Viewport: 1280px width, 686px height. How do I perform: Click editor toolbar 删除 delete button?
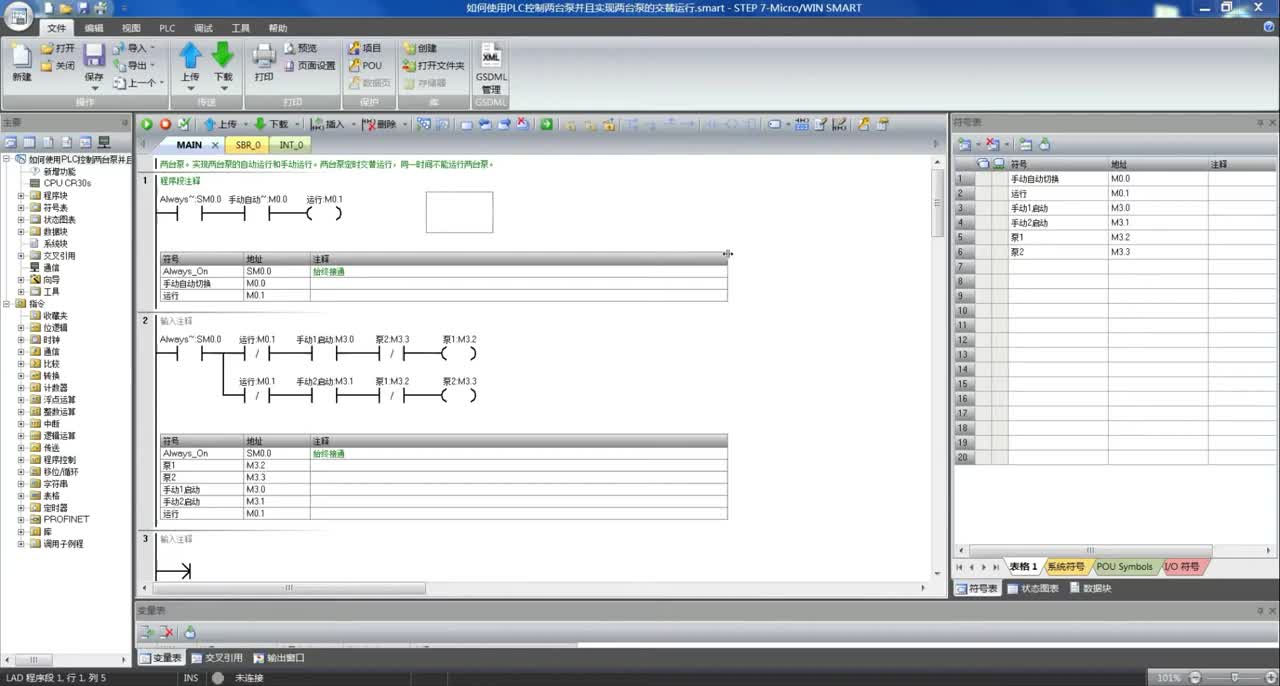(x=379, y=124)
